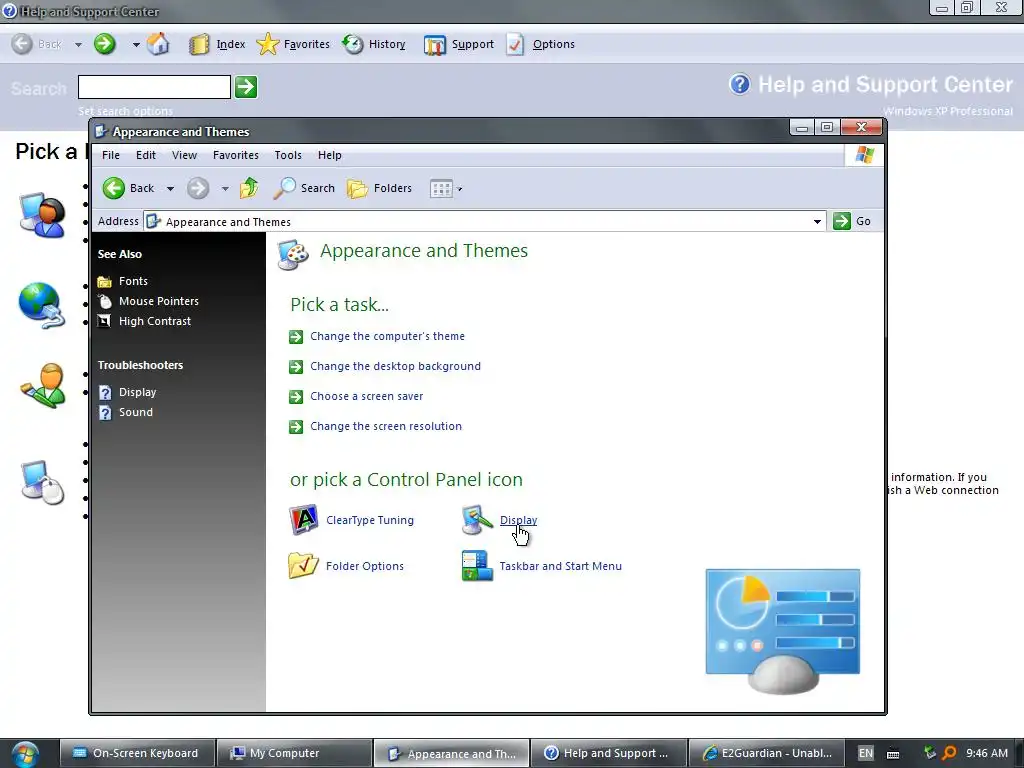Open the Folder Options icon
1024x768 pixels.
coord(347,566)
